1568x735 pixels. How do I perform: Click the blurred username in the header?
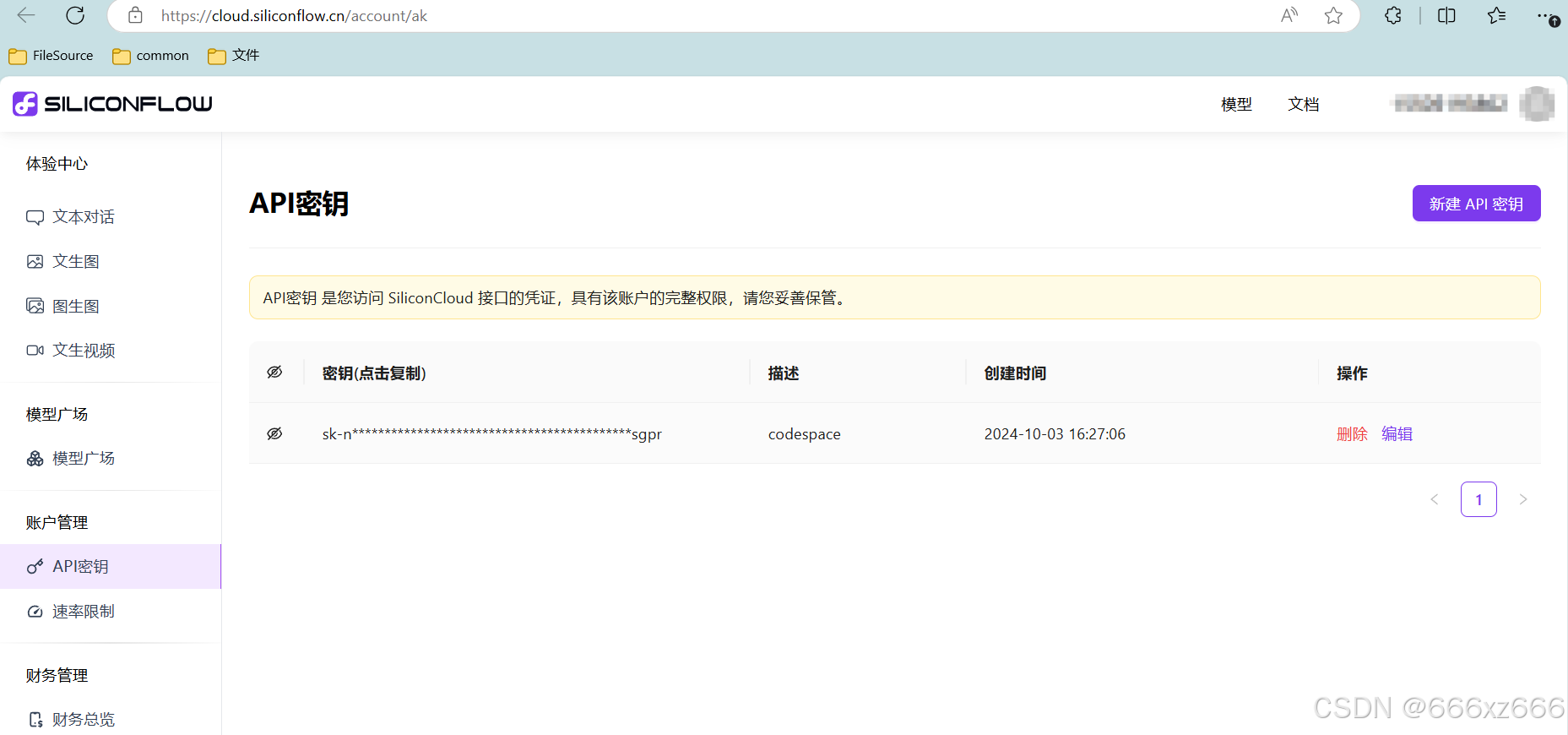[1450, 104]
